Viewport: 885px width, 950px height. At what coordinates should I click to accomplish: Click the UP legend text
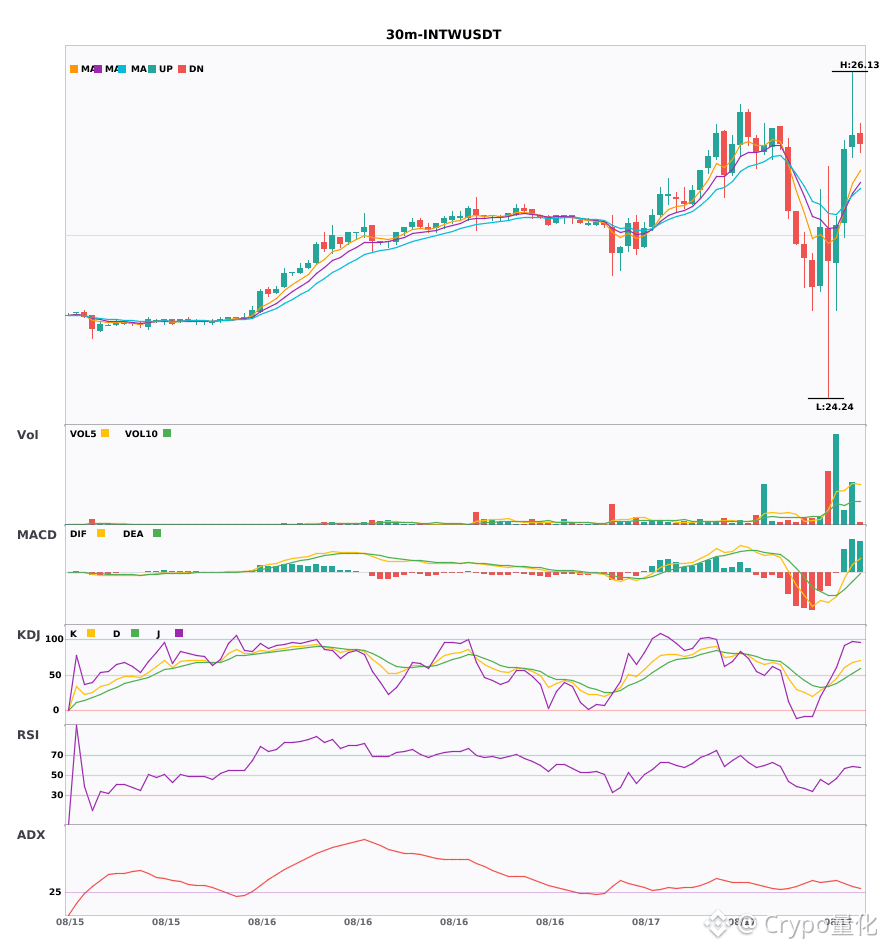pos(166,69)
